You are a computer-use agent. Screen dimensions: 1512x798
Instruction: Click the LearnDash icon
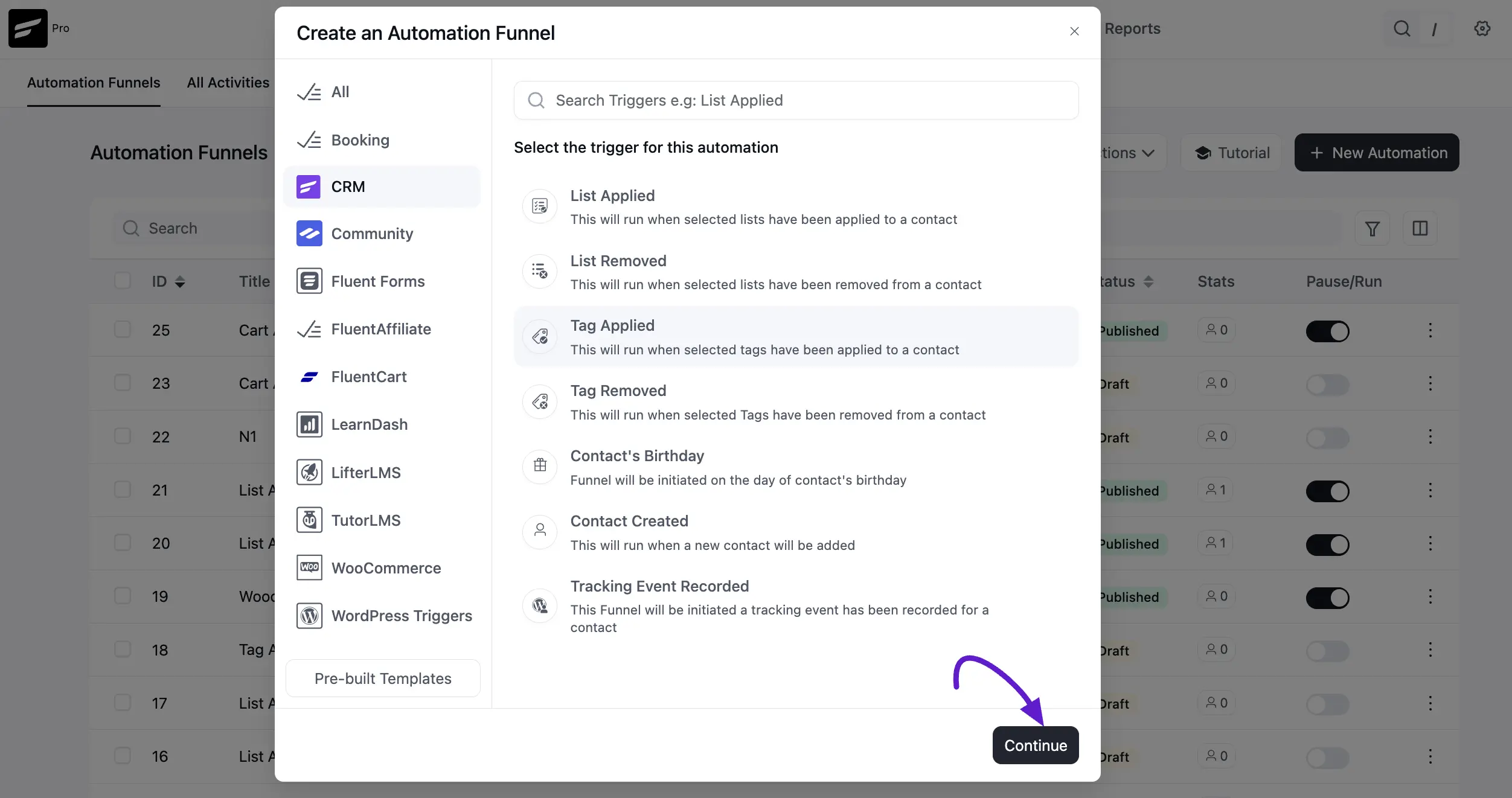tap(309, 424)
